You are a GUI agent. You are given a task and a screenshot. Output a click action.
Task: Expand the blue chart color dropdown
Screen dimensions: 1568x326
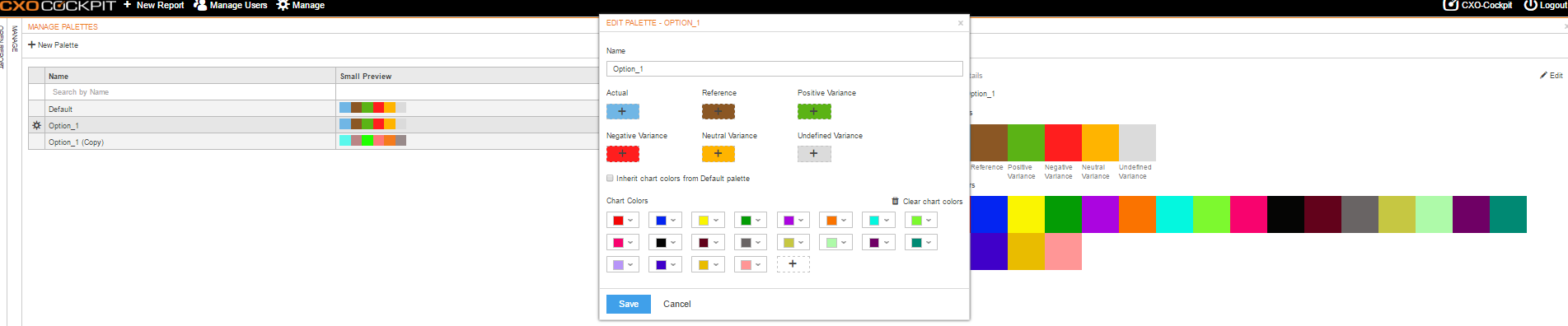point(665,221)
